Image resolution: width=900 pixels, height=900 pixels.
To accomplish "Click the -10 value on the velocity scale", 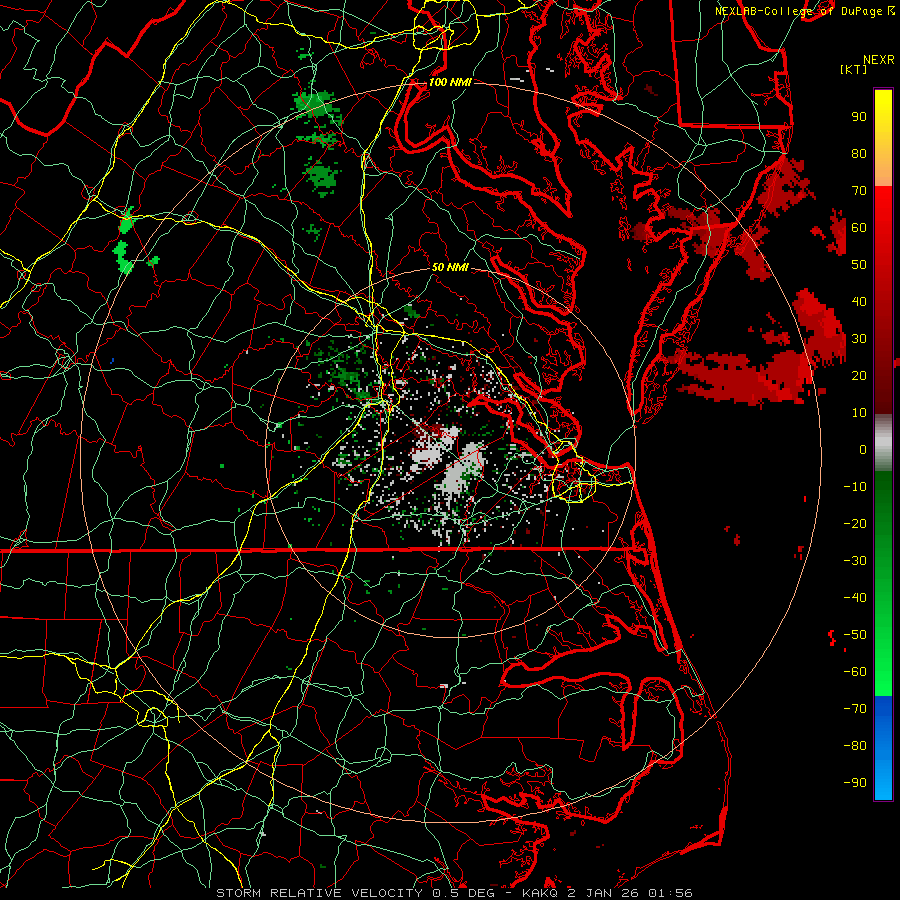I will [x=855, y=487].
